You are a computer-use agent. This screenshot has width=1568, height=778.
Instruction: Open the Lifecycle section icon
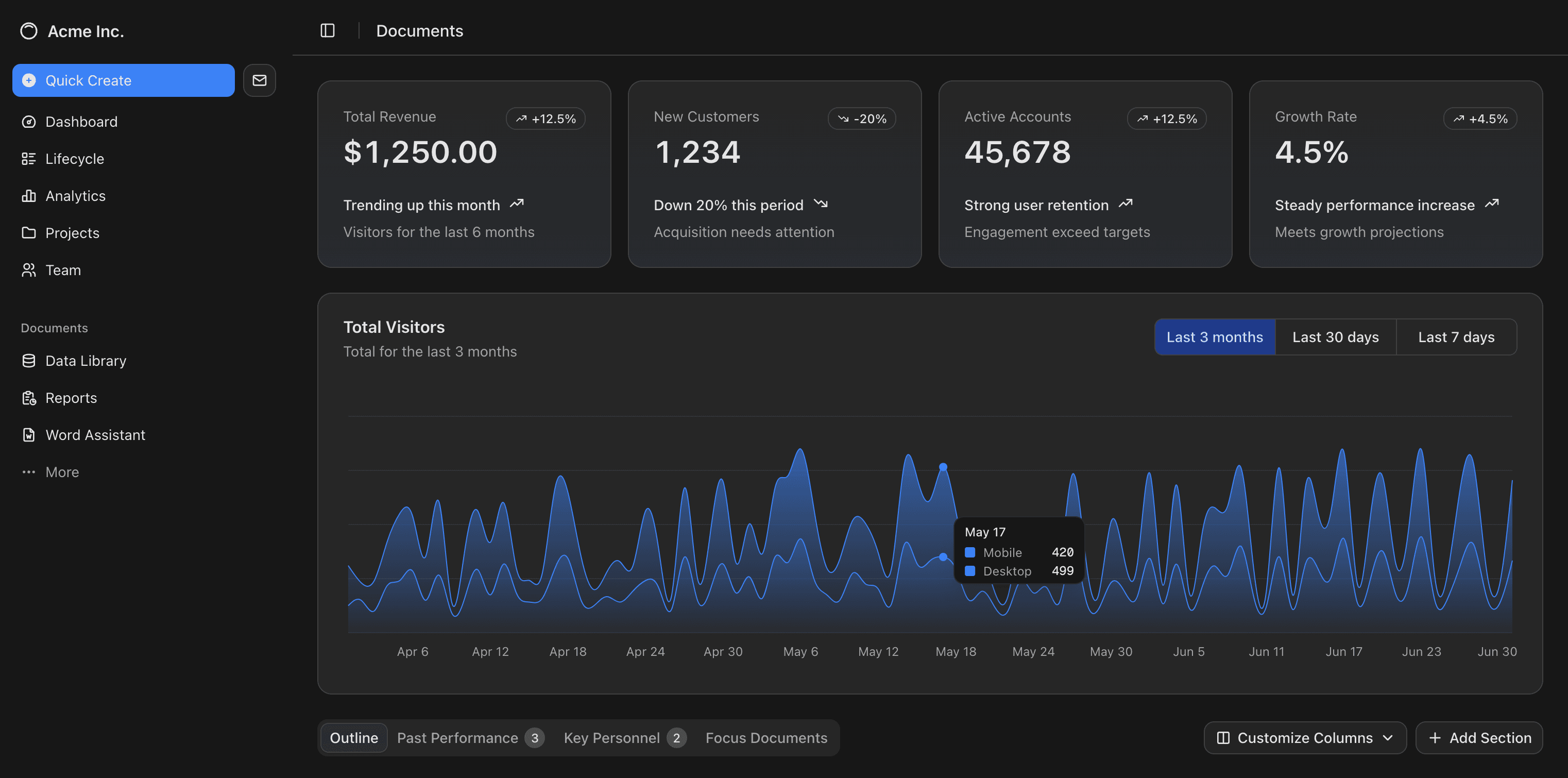(x=29, y=158)
